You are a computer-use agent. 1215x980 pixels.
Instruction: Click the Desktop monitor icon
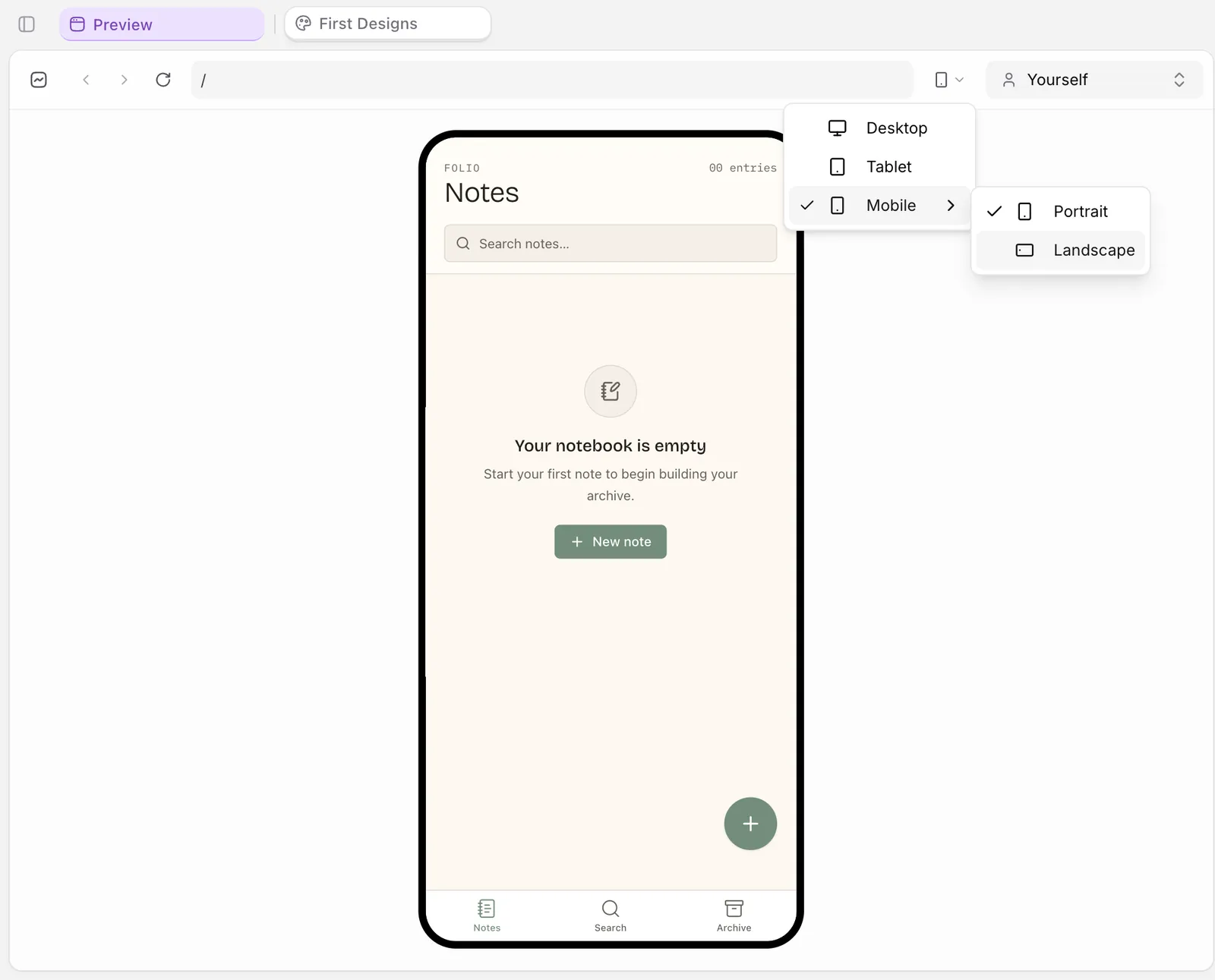[x=837, y=128]
